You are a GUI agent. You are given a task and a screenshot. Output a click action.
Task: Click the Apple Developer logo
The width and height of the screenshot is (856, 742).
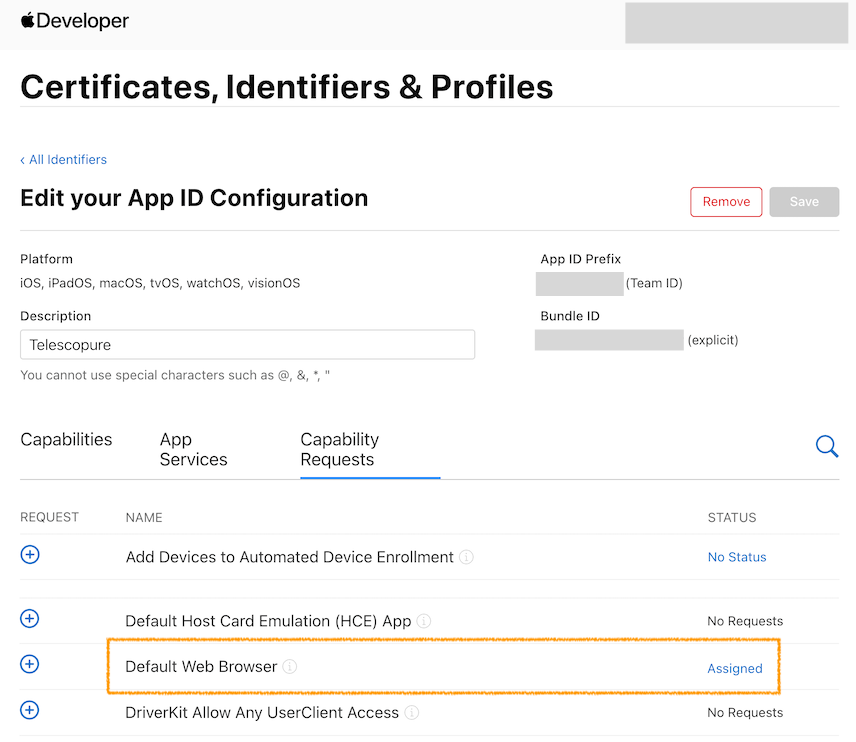point(75,21)
